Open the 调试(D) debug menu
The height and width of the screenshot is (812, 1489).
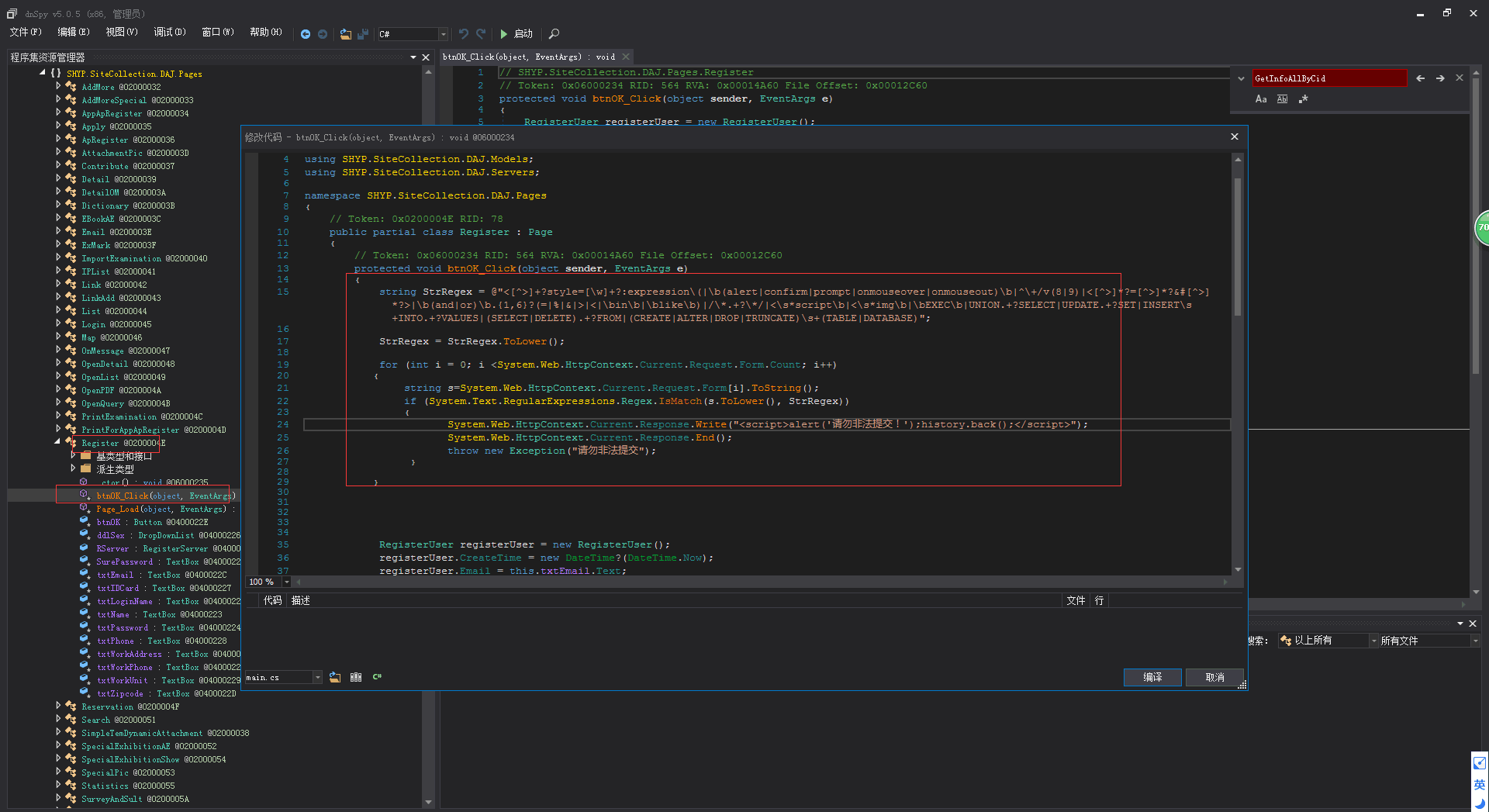169,33
